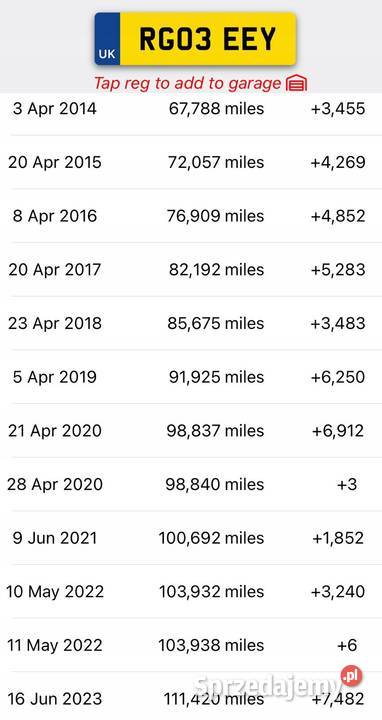Click the blue UK badge on plate

click(107, 39)
